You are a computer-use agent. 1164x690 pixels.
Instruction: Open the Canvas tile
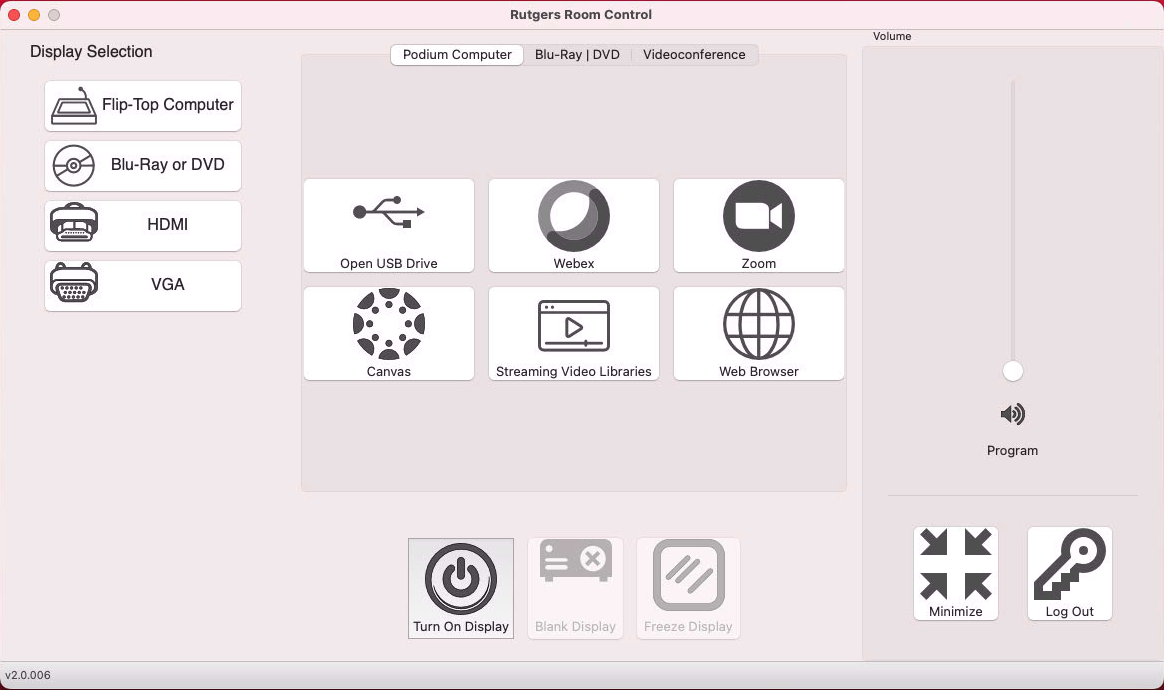[389, 333]
